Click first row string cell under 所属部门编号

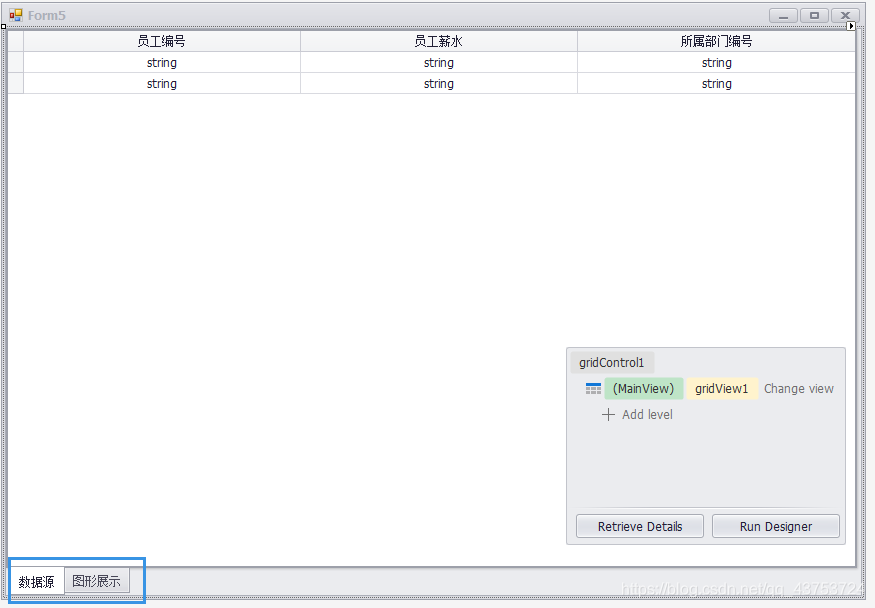(716, 62)
